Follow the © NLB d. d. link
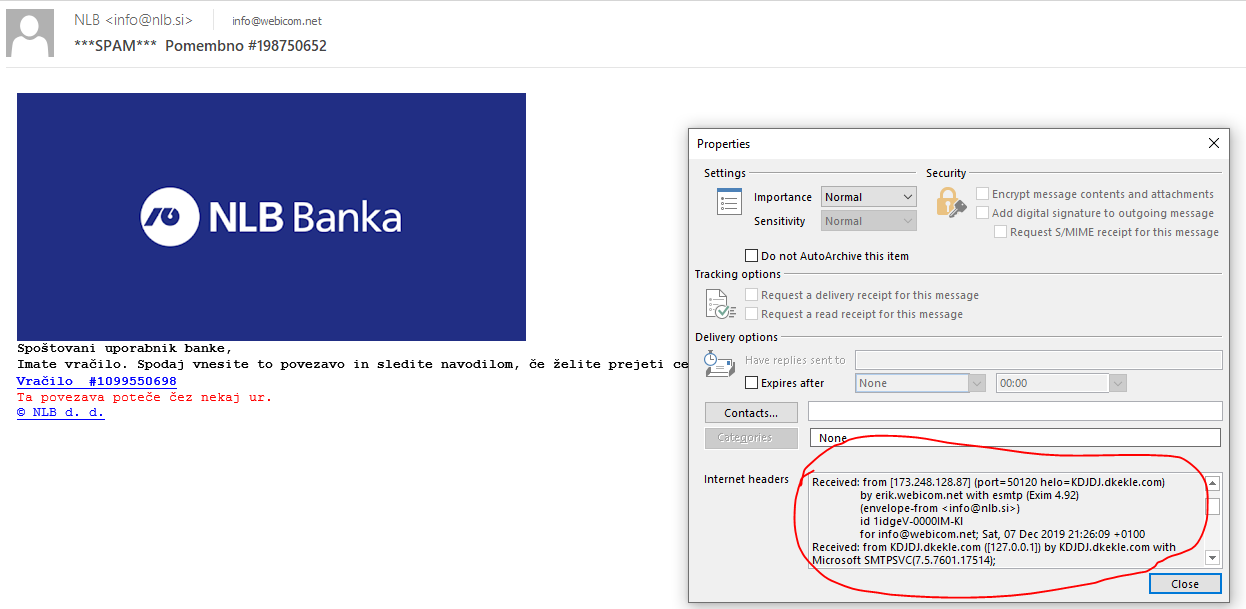The height and width of the screenshot is (609, 1246). coord(61,412)
